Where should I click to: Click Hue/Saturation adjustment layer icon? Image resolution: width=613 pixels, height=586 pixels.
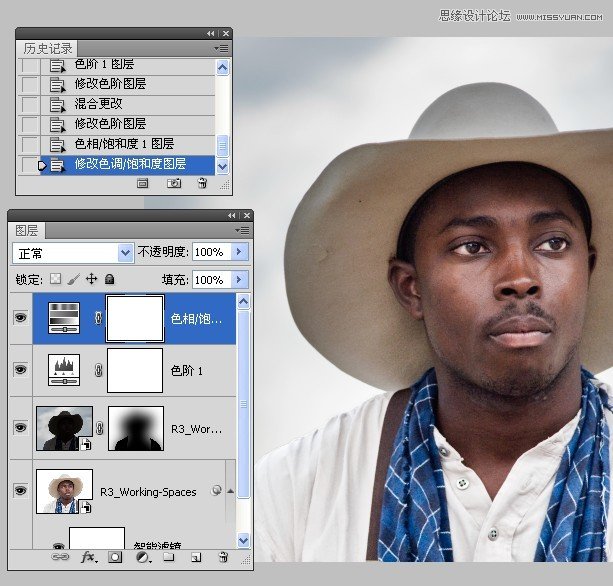pyautogui.click(x=64, y=318)
